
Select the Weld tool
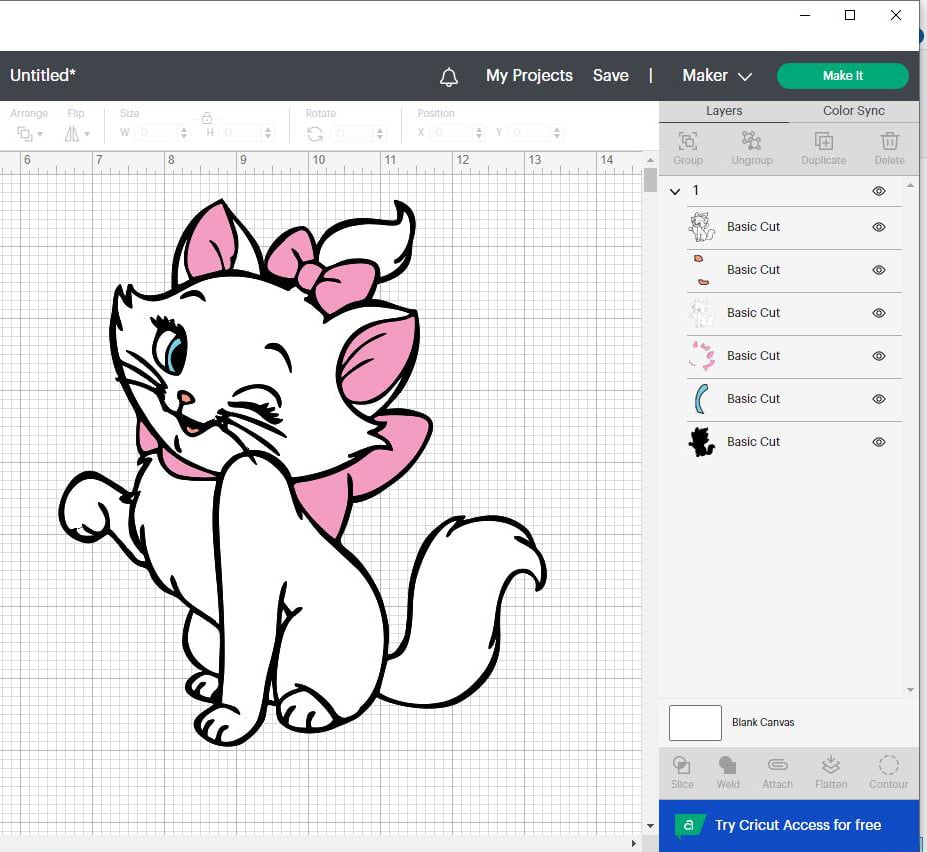pos(728,772)
